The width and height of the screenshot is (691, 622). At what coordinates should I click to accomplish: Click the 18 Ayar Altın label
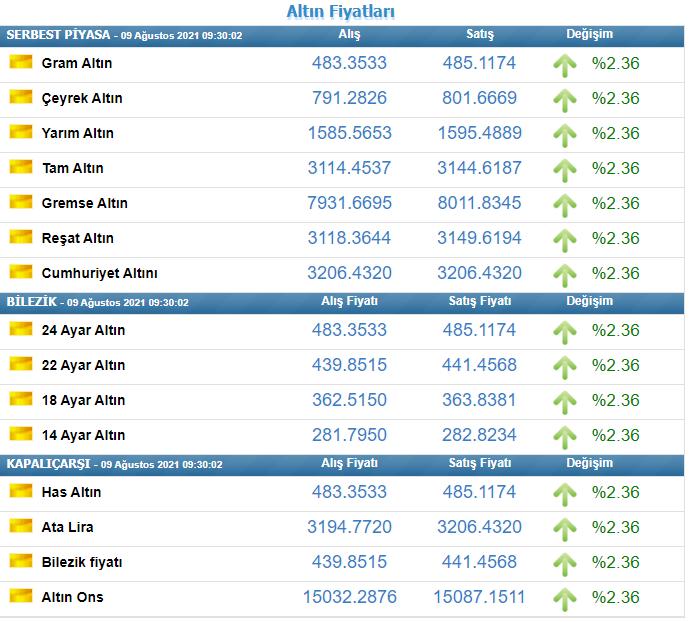click(83, 400)
